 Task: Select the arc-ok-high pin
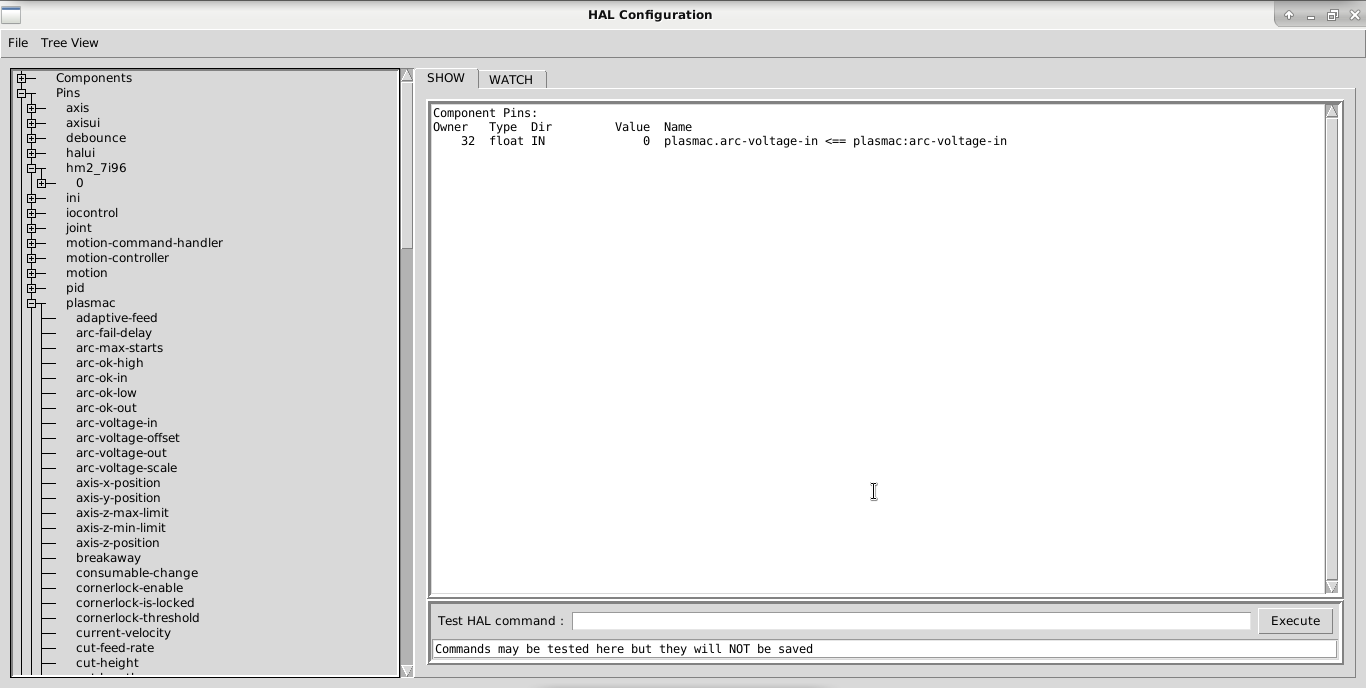click(109, 363)
